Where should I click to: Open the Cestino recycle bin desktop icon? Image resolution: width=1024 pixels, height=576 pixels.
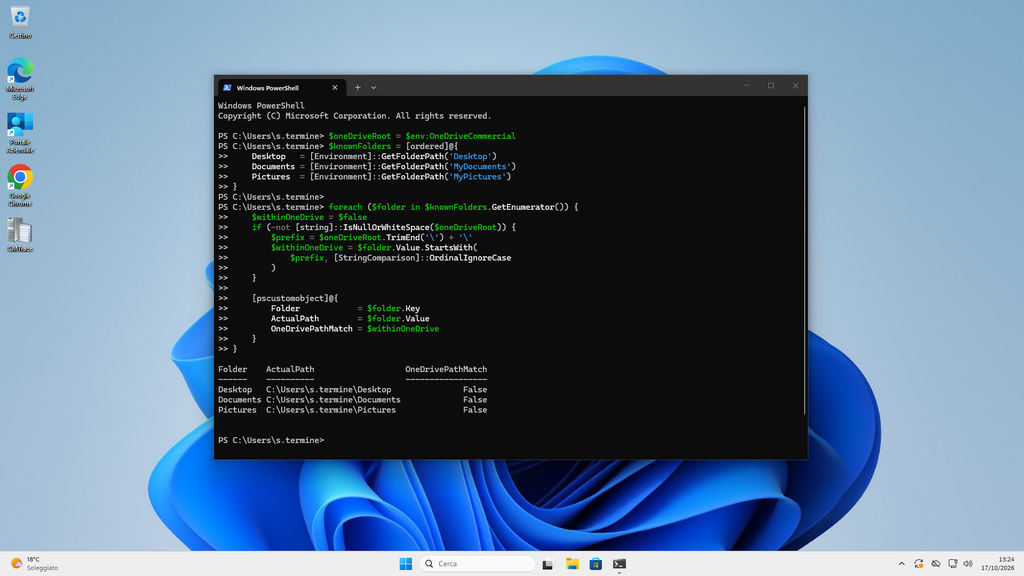[x=20, y=22]
